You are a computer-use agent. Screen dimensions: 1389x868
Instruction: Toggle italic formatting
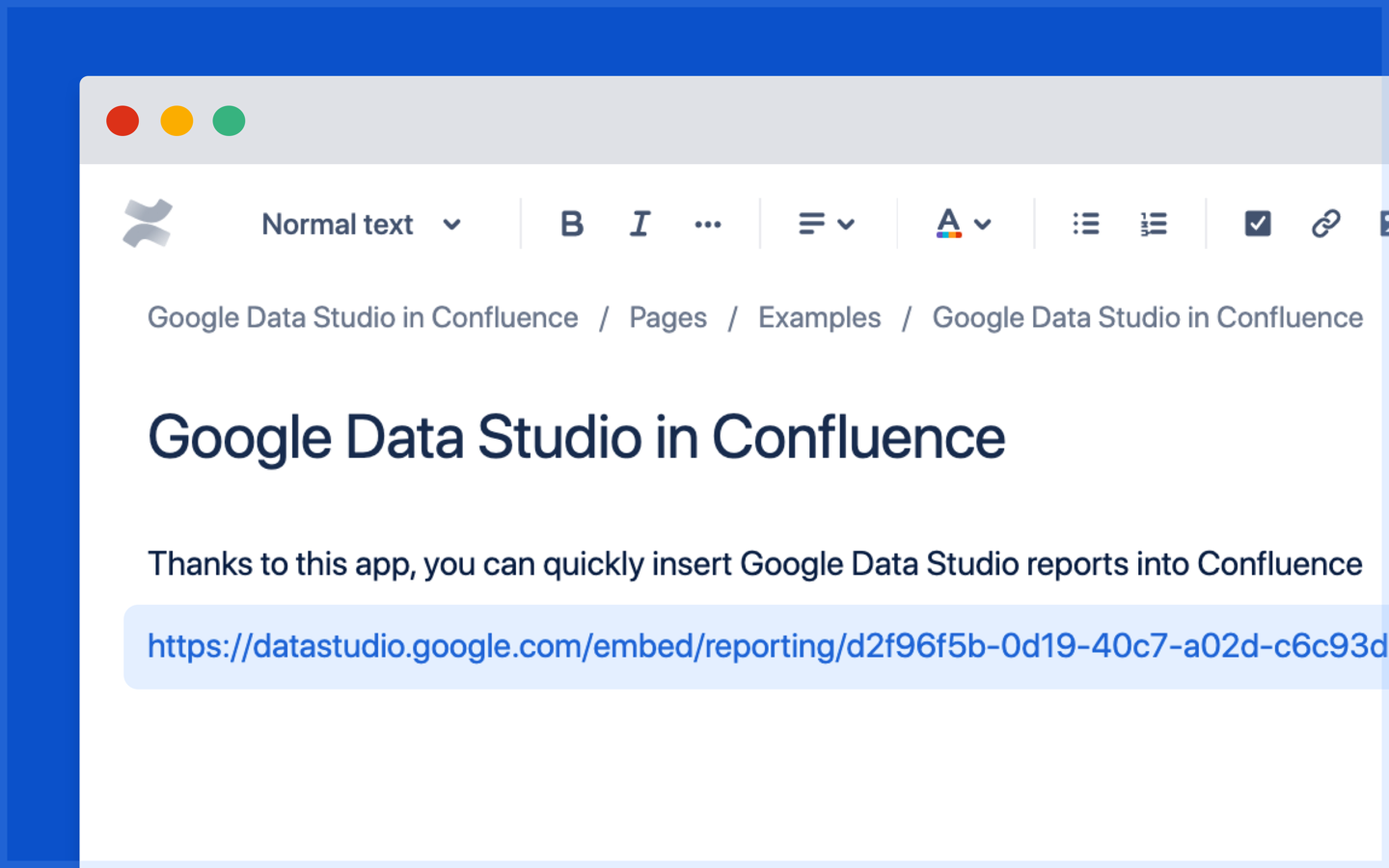640,225
